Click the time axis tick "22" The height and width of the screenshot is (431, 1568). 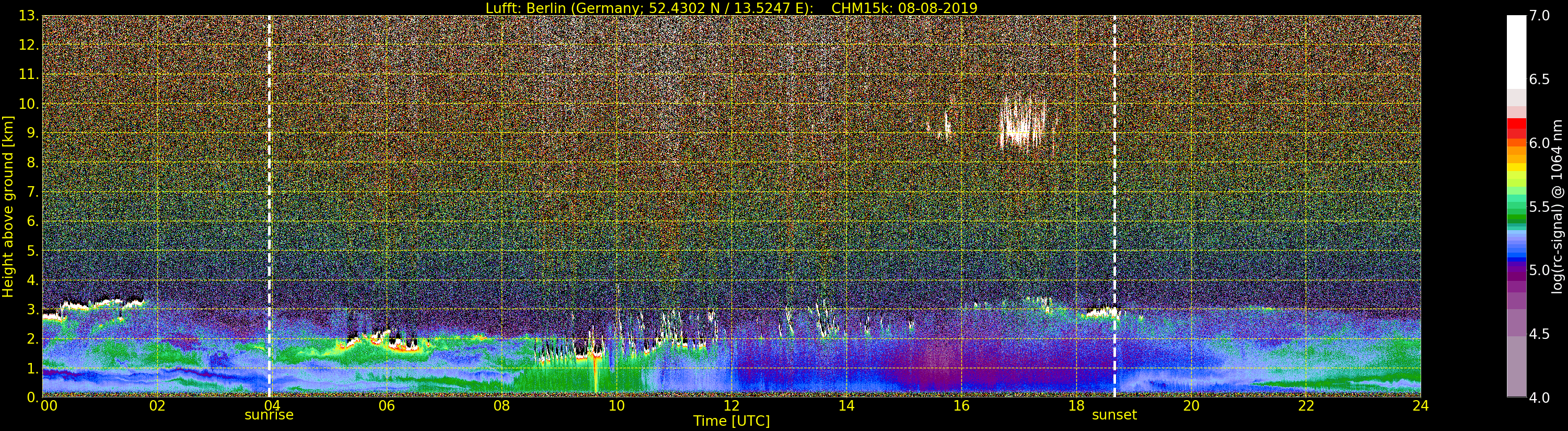pos(1306,405)
